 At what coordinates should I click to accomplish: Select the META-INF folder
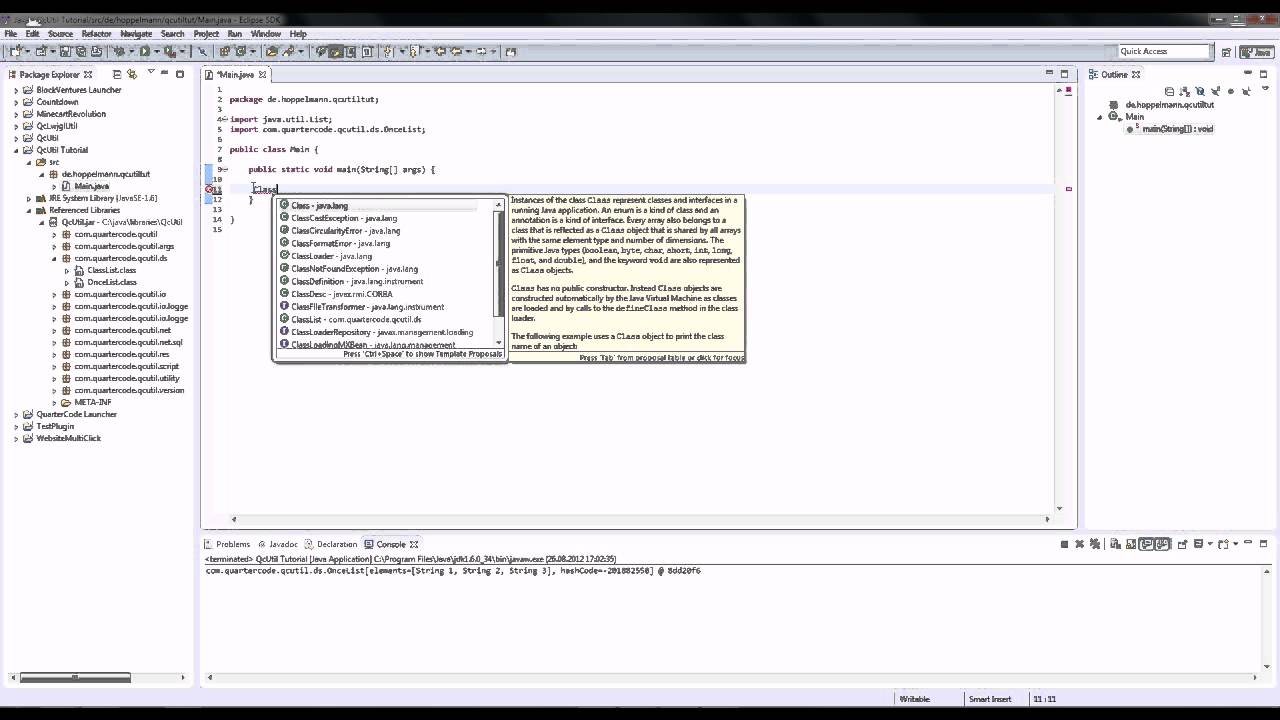(x=93, y=402)
